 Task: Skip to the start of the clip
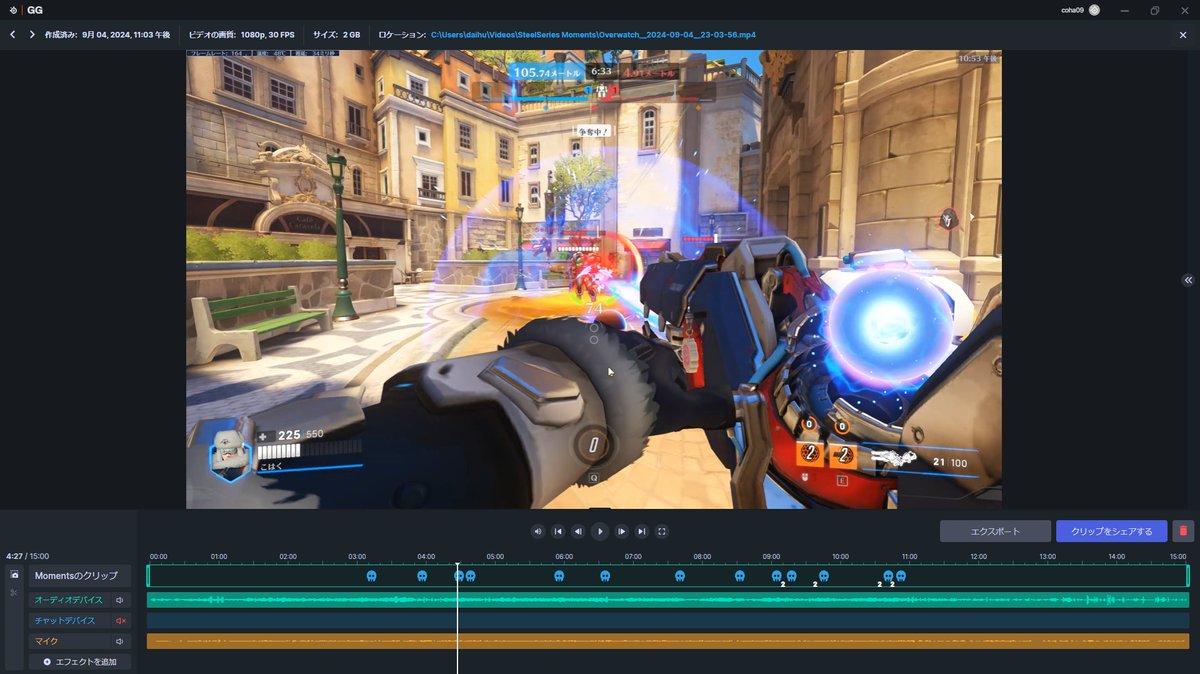click(558, 531)
